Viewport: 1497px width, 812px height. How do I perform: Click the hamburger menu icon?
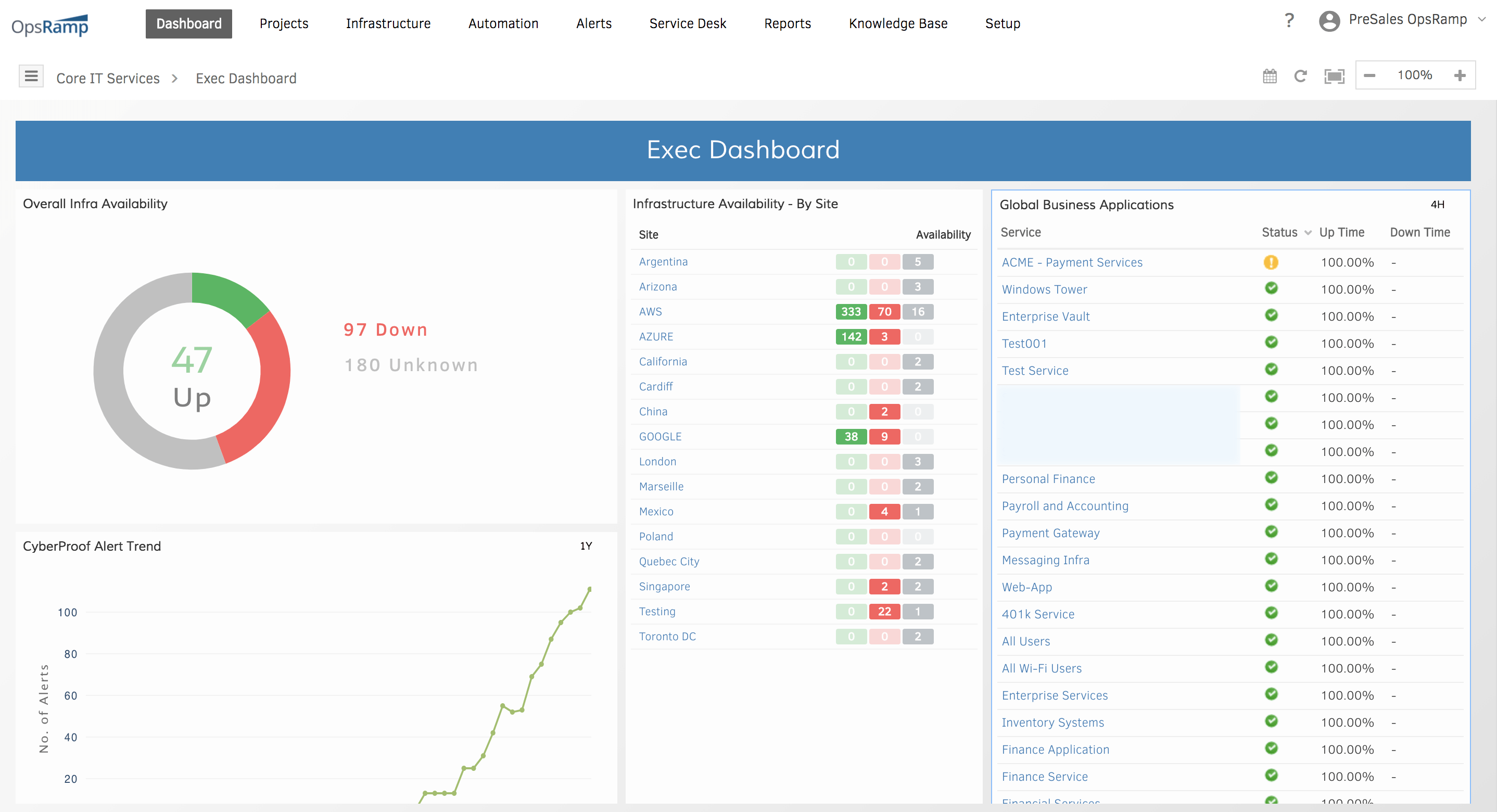click(x=31, y=77)
